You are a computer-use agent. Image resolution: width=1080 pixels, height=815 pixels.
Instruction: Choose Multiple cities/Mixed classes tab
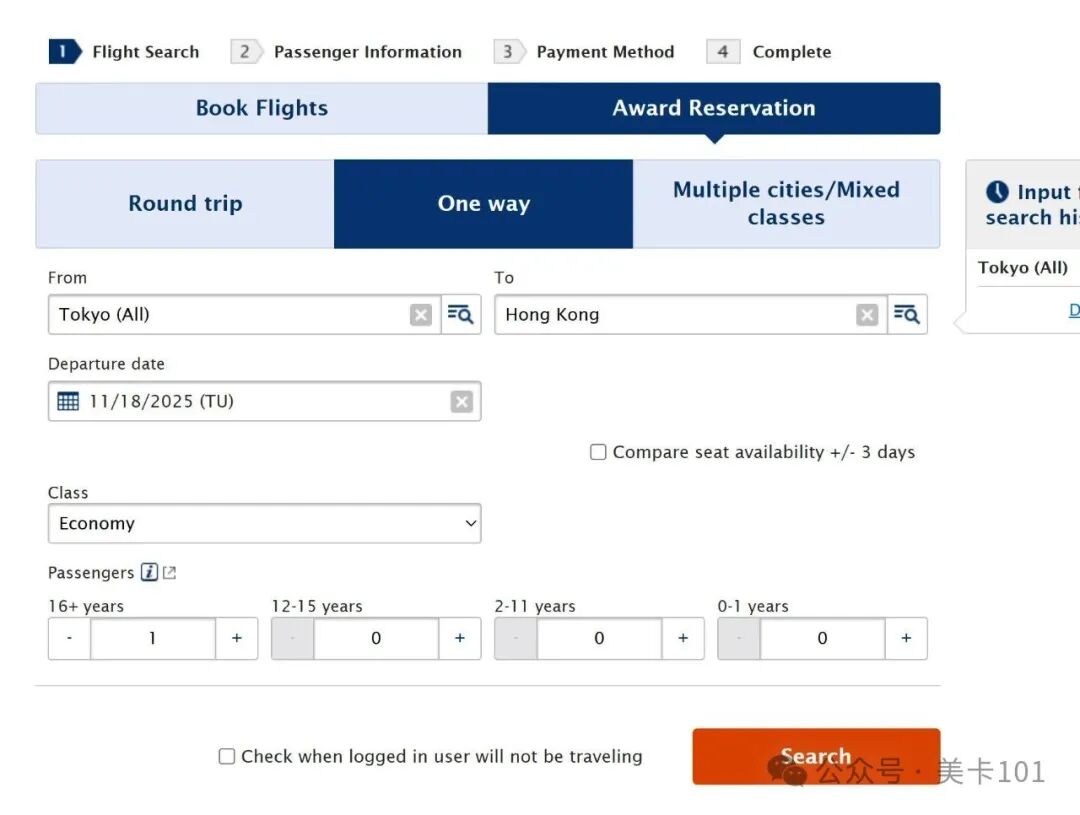click(786, 204)
